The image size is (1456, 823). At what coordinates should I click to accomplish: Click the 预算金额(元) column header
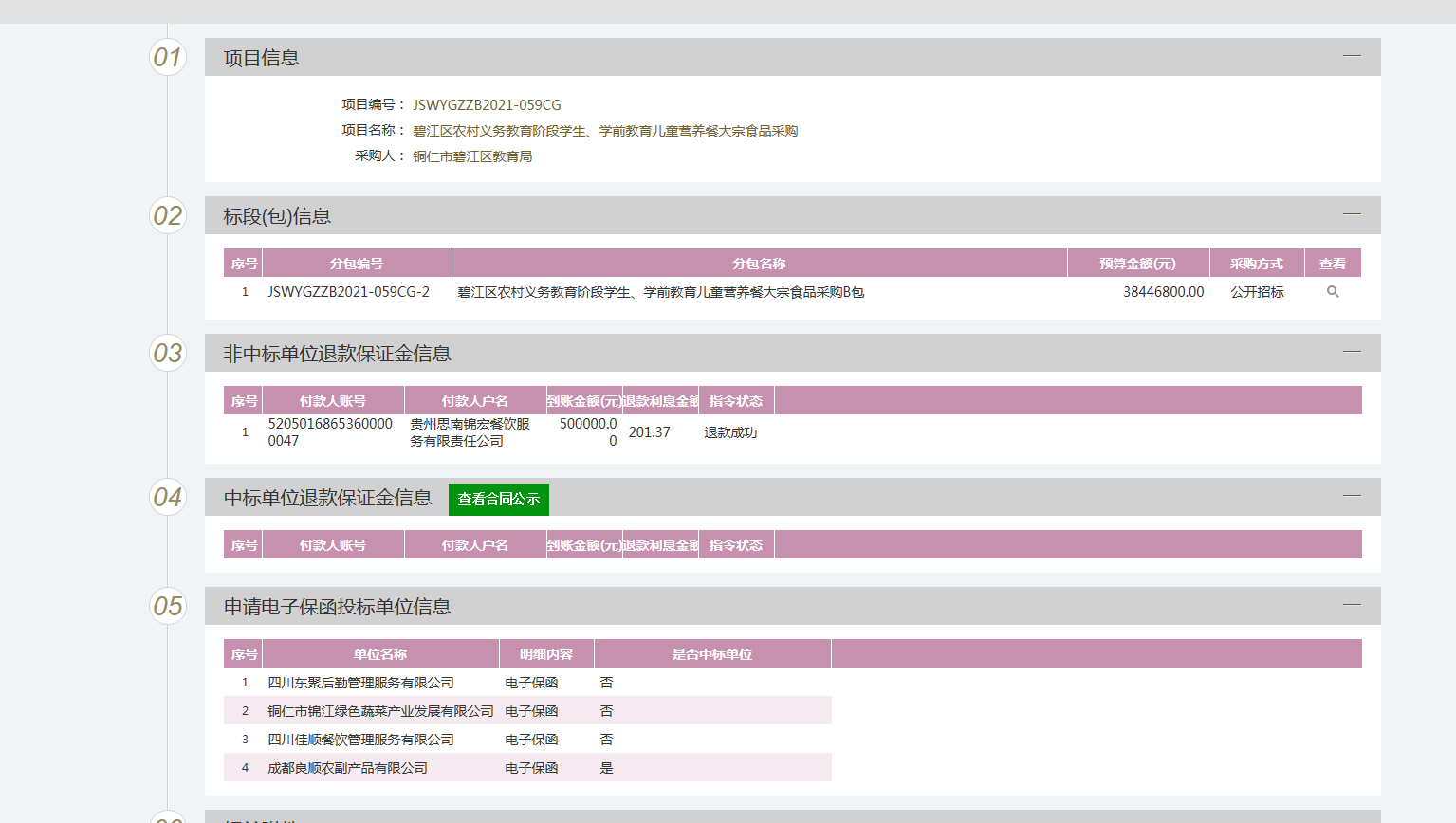pyautogui.click(x=1138, y=264)
